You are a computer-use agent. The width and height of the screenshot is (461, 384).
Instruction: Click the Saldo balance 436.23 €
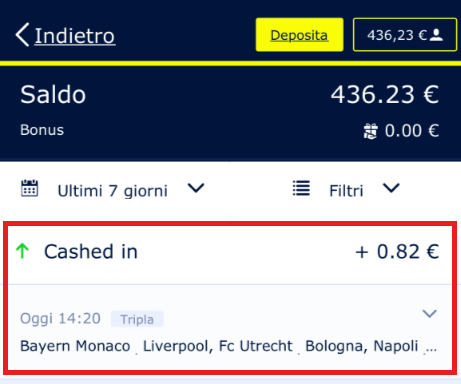(385, 95)
